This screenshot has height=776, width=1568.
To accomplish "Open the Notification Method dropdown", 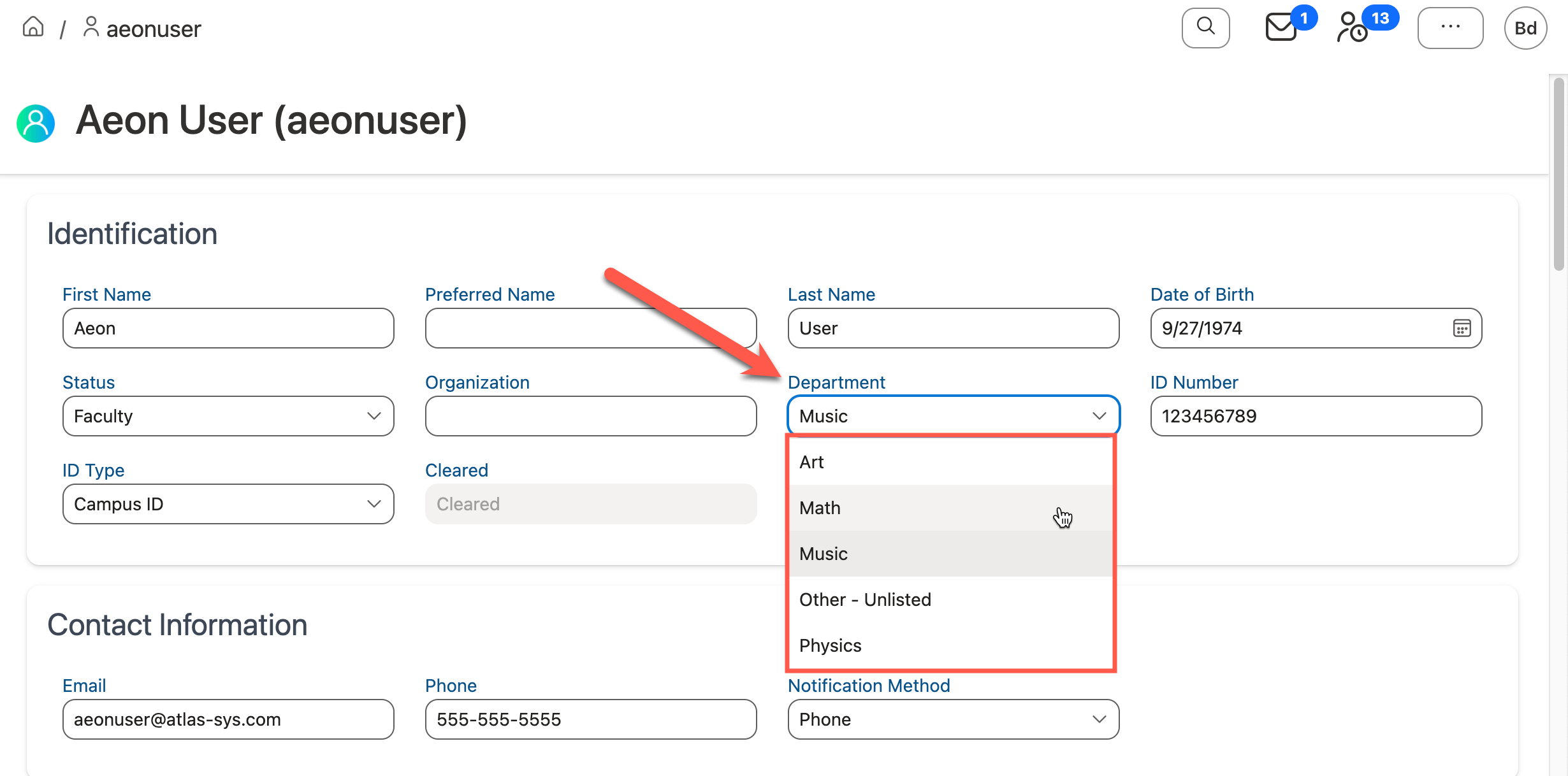I will click(x=953, y=719).
